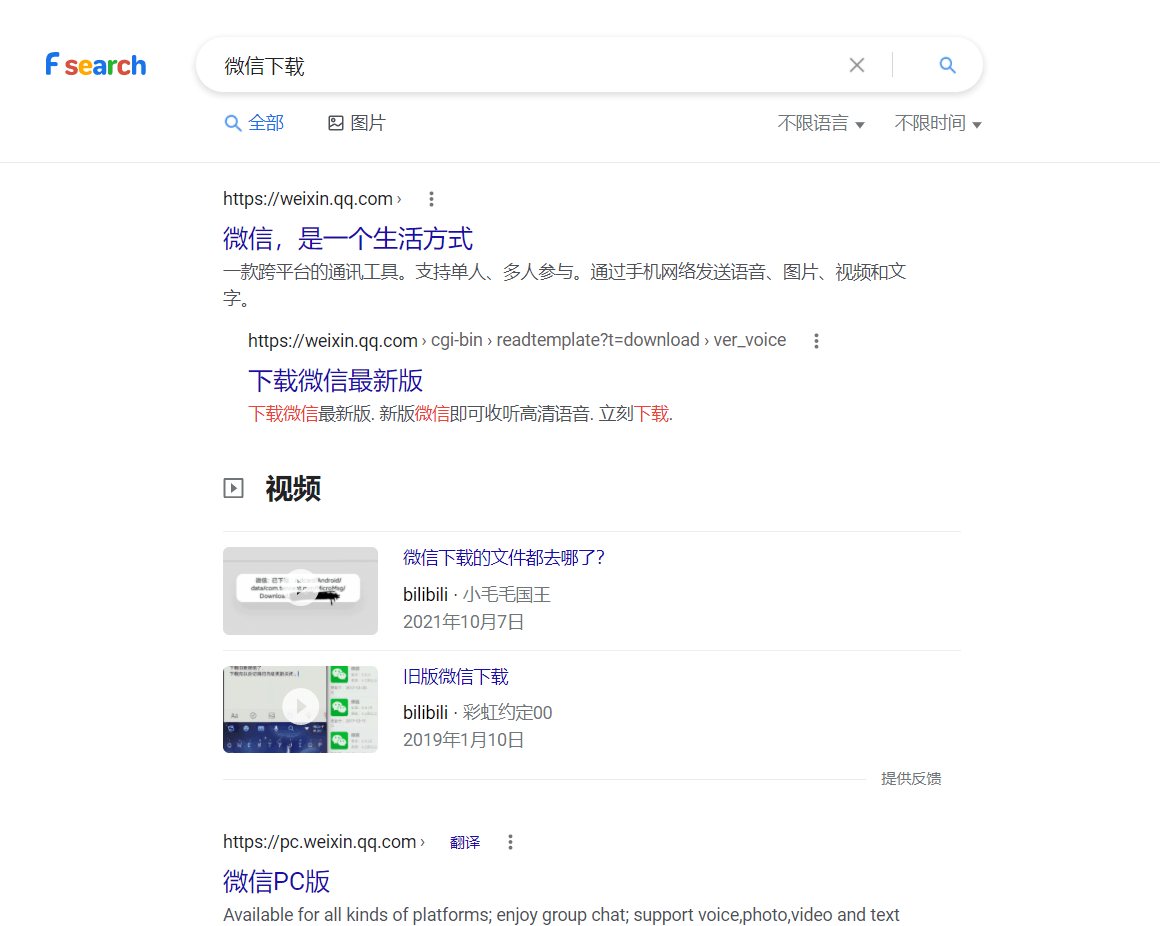Screen dimensions: 1160x926
Task: Click the cgi-bin readtemplate URL breadcrumb
Action: pyautogui.click(x=517, y=340)
